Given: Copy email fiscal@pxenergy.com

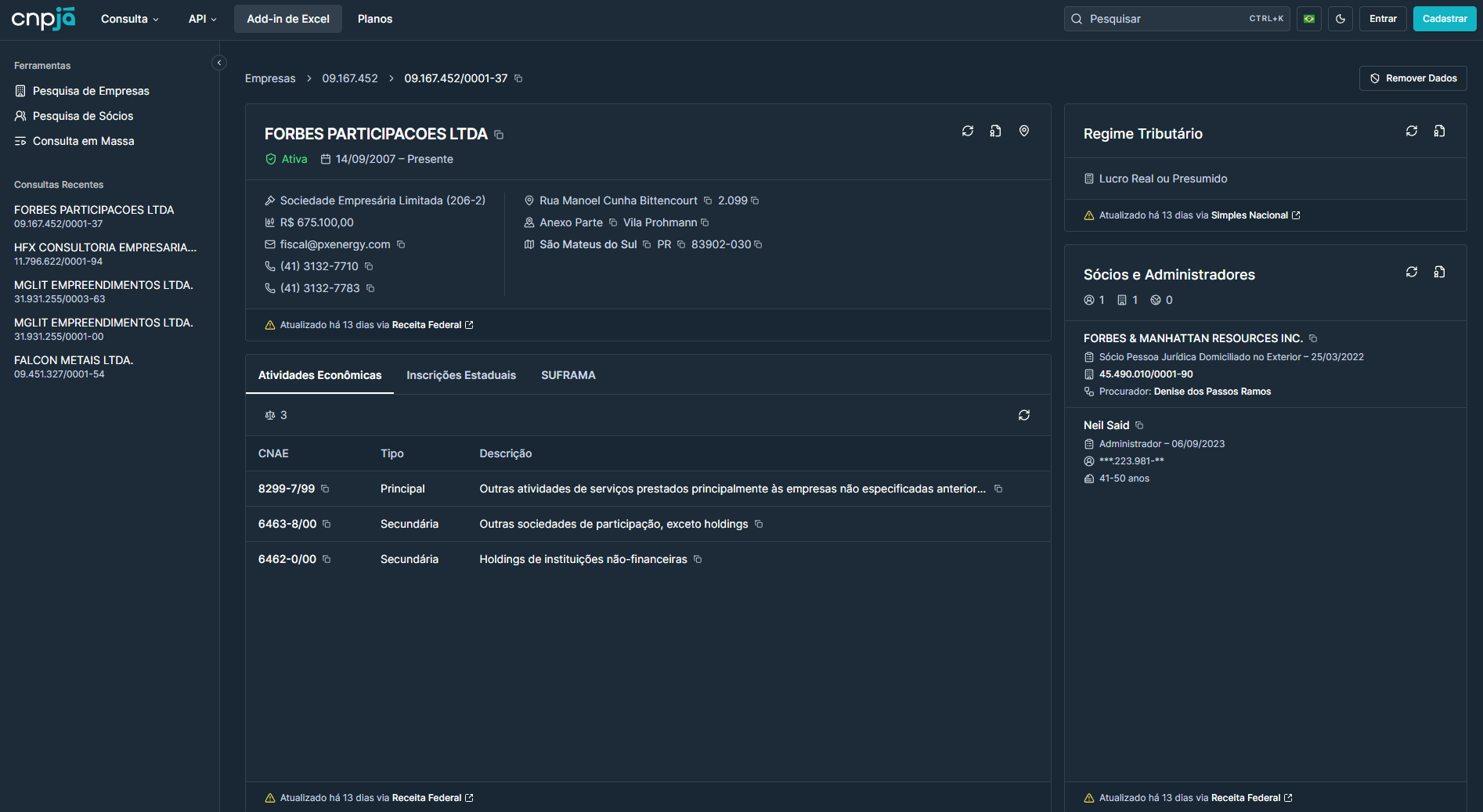Looking at the screenshot, I should [401, 244].
